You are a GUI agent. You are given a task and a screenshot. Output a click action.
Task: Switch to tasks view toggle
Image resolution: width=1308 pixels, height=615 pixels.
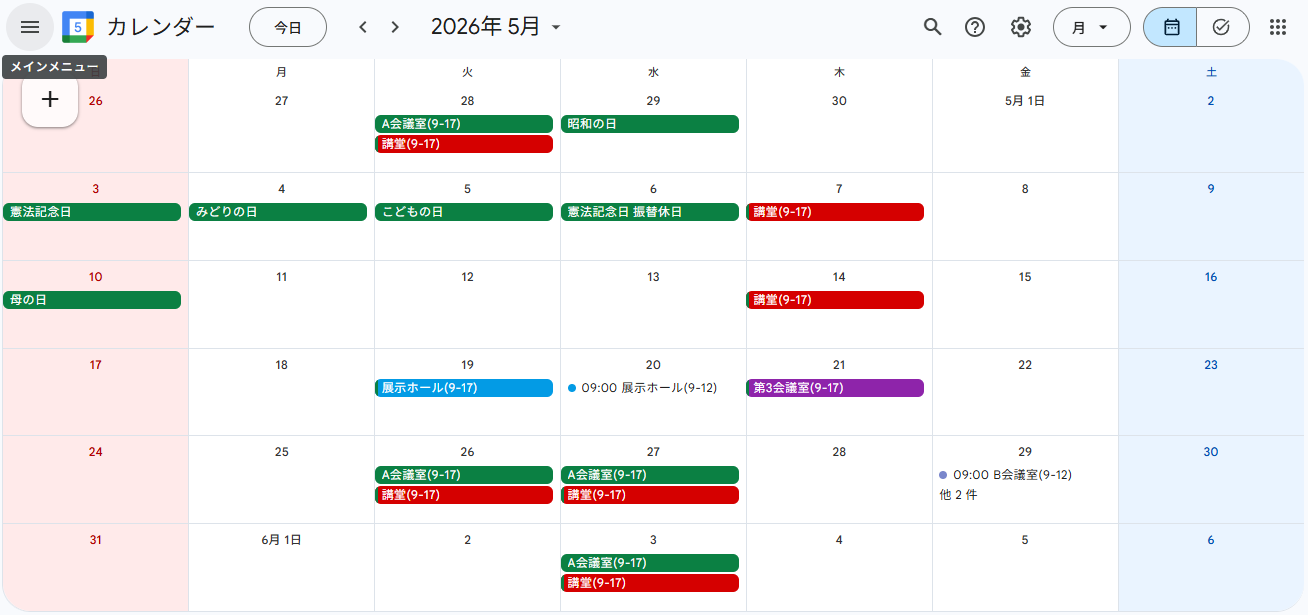[1221, 27]
